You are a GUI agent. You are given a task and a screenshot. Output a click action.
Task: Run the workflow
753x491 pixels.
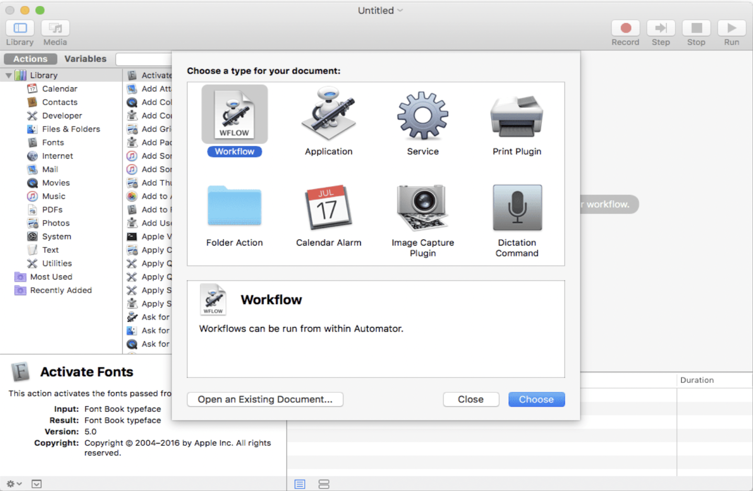(731, 28)
